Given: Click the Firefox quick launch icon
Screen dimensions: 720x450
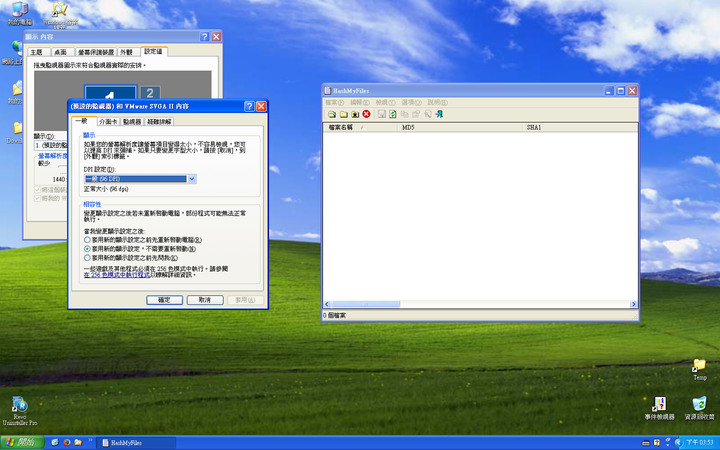Looking at the screenshot, I should point(67,442).
